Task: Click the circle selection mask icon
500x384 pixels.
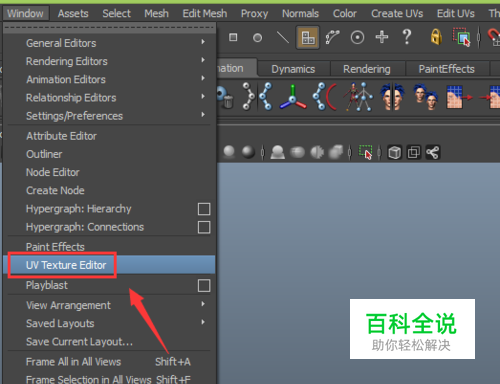Action: click(x=257, y=38)
